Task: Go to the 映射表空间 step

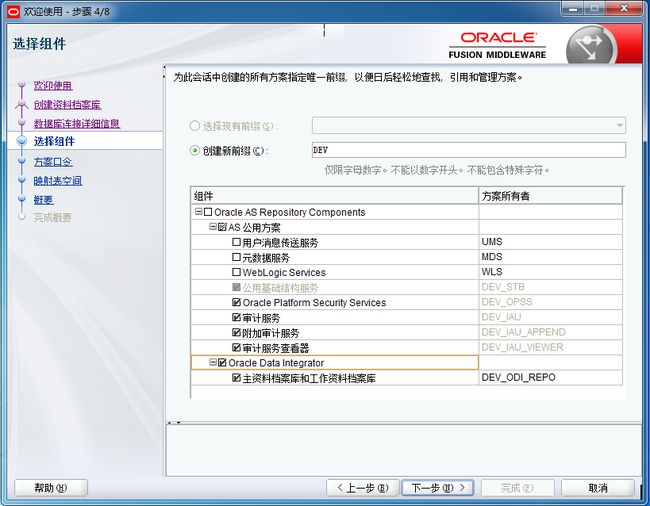Action: (x=58, y=181)
